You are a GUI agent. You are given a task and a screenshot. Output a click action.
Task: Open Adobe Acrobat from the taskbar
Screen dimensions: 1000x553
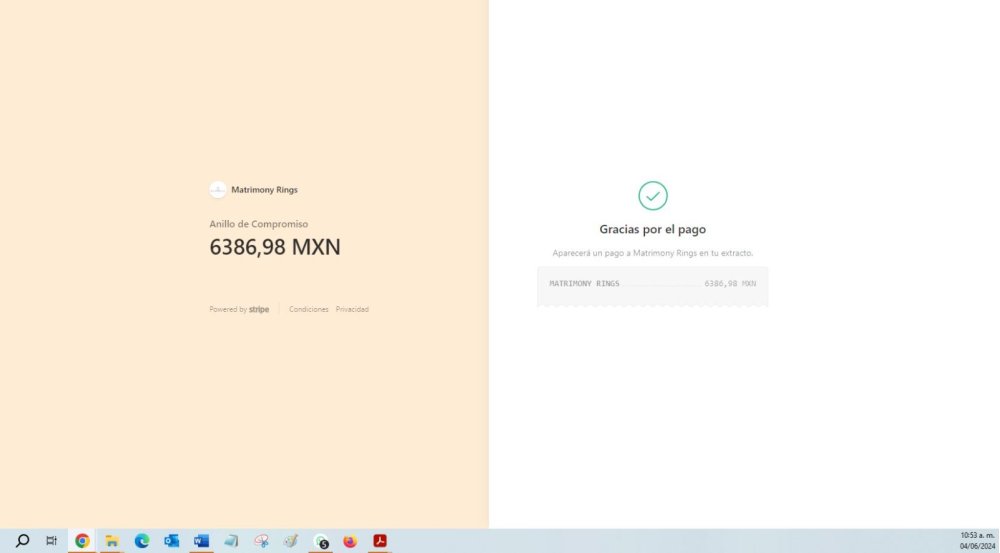pyautogui.click(x=380, y=541)
